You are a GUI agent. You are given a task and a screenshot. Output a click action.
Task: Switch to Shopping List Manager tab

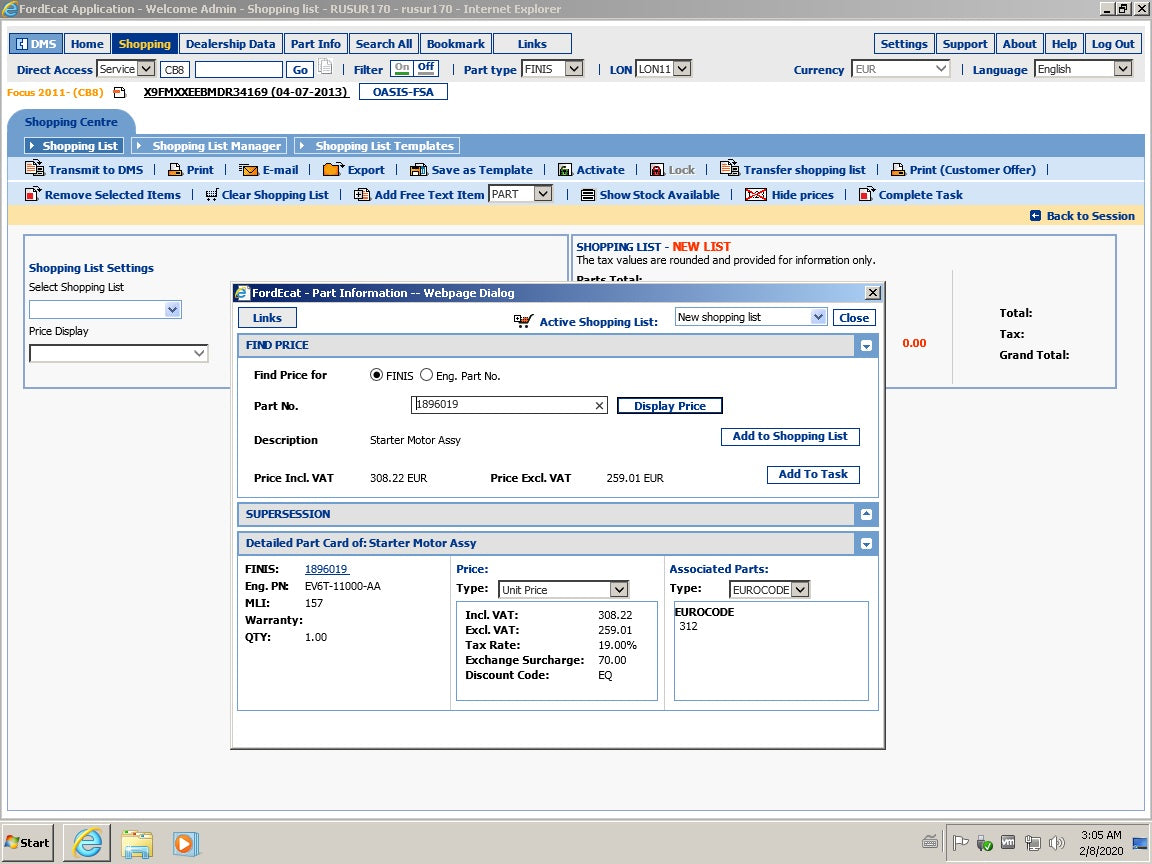pyautogui.click(x=209, y=145)
